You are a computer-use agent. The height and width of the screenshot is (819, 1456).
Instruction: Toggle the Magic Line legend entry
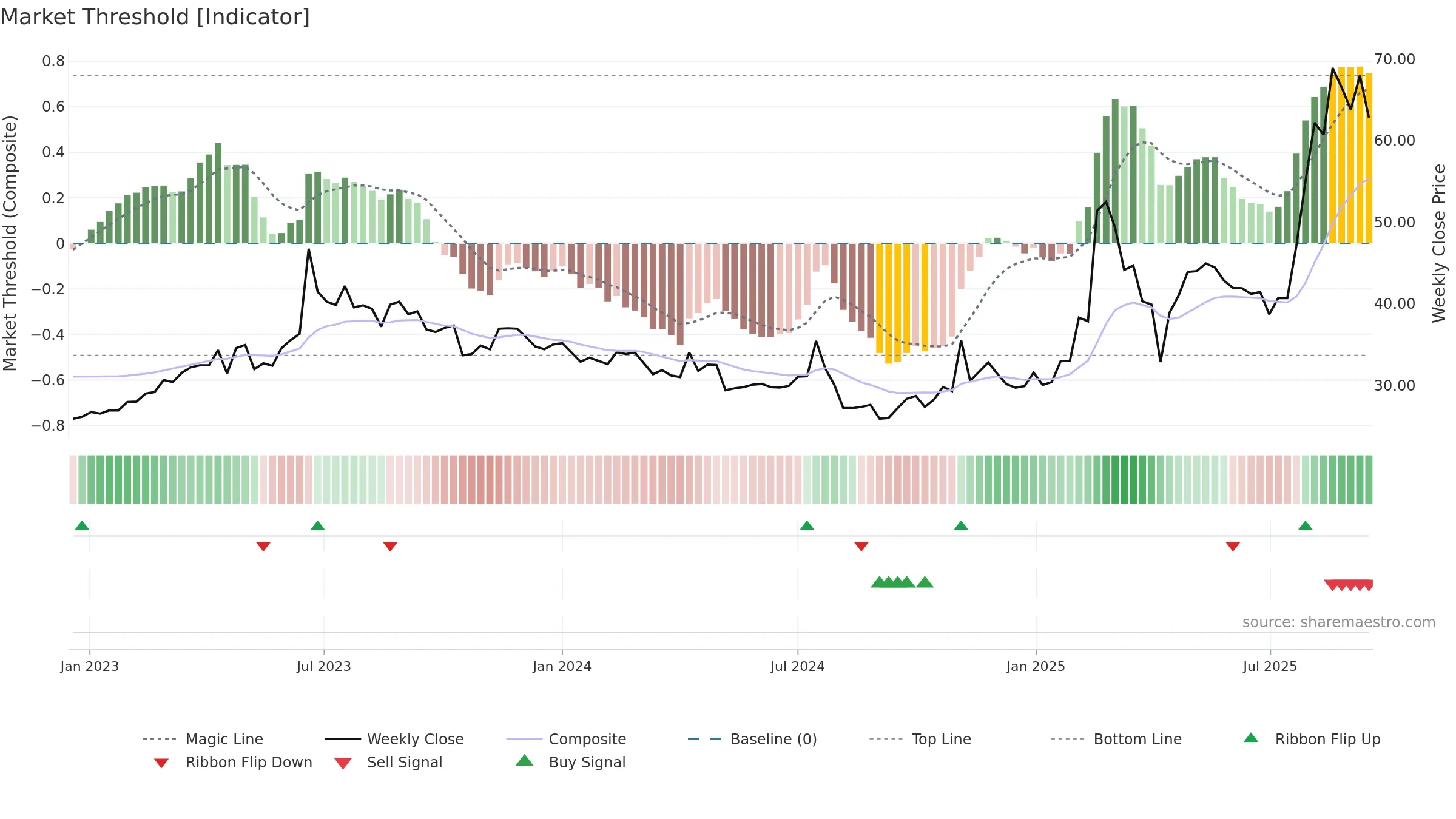203,739
